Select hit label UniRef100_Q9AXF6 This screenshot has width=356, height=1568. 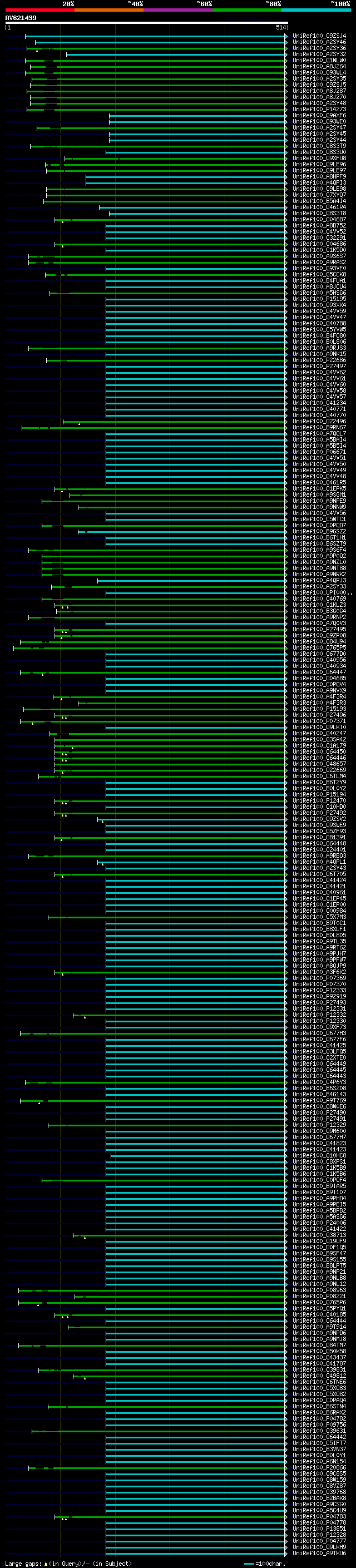click(319, 116)
